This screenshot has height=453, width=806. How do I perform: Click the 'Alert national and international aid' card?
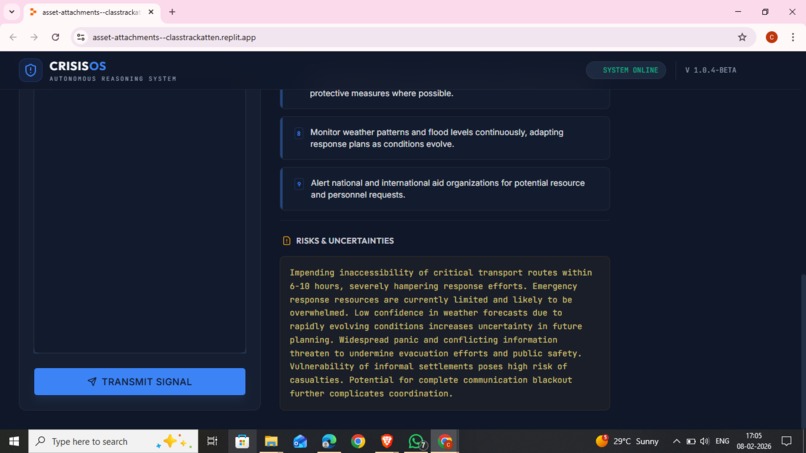click(445, 189)
